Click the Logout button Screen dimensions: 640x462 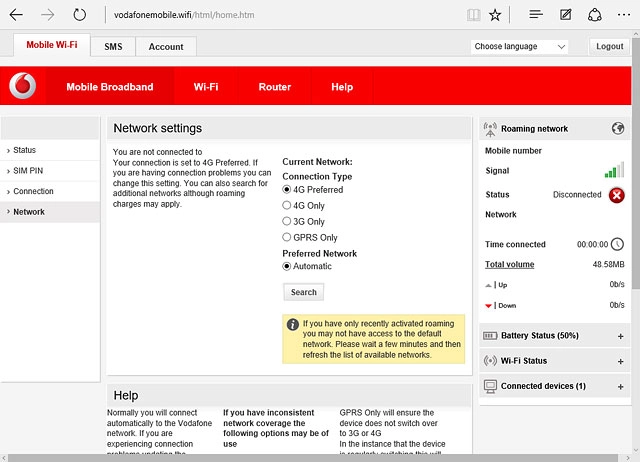click(x=609, y=47)
